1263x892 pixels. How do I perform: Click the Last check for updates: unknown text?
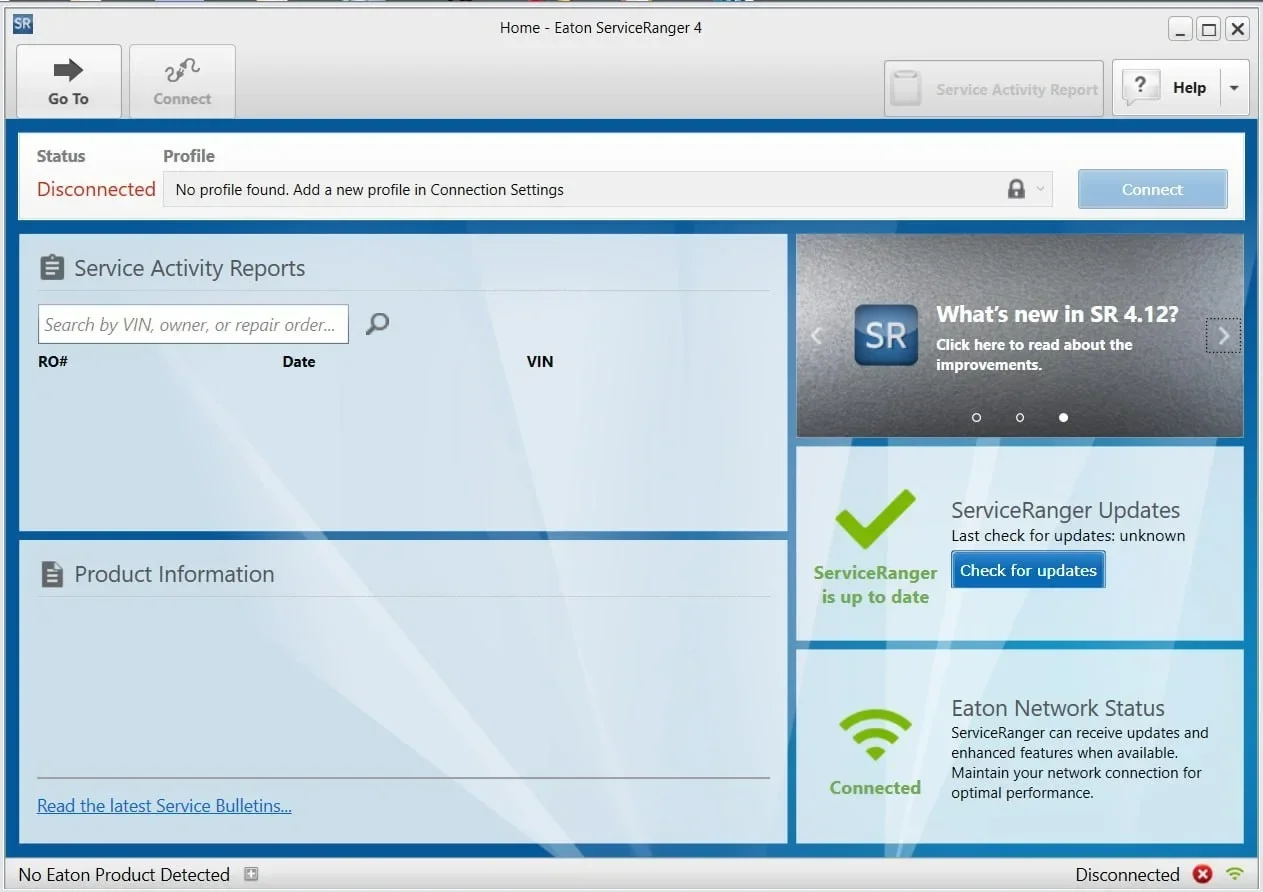coord(1068,536)
